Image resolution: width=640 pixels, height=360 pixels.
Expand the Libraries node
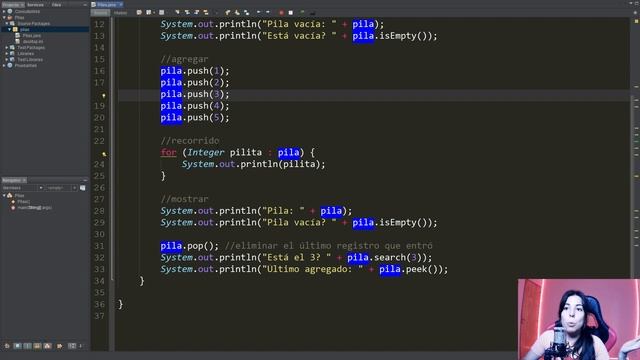tap(7, 53)
